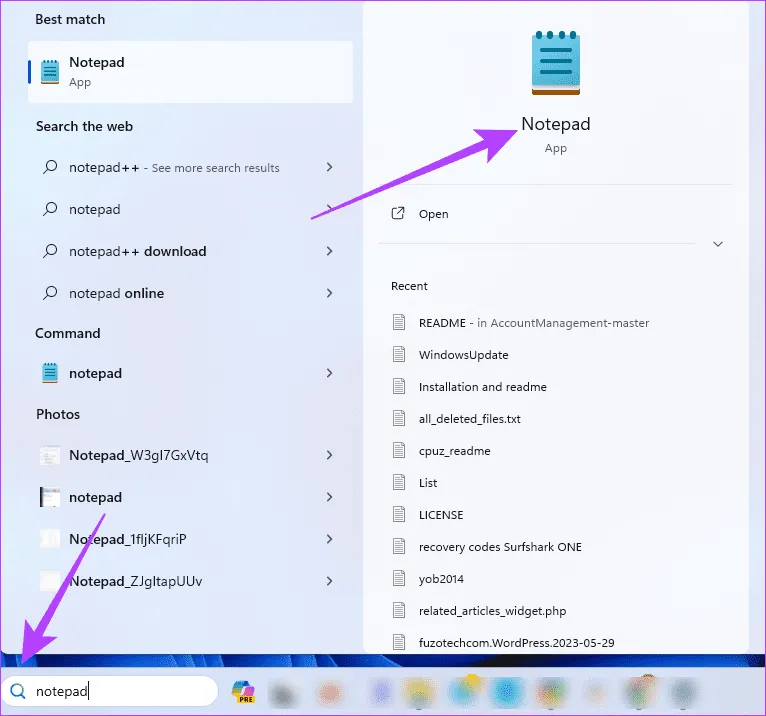The height and width of the screenshot is (716, 766).
Task: Expand the notepad++ web result chevron
Action: (330, 168)
